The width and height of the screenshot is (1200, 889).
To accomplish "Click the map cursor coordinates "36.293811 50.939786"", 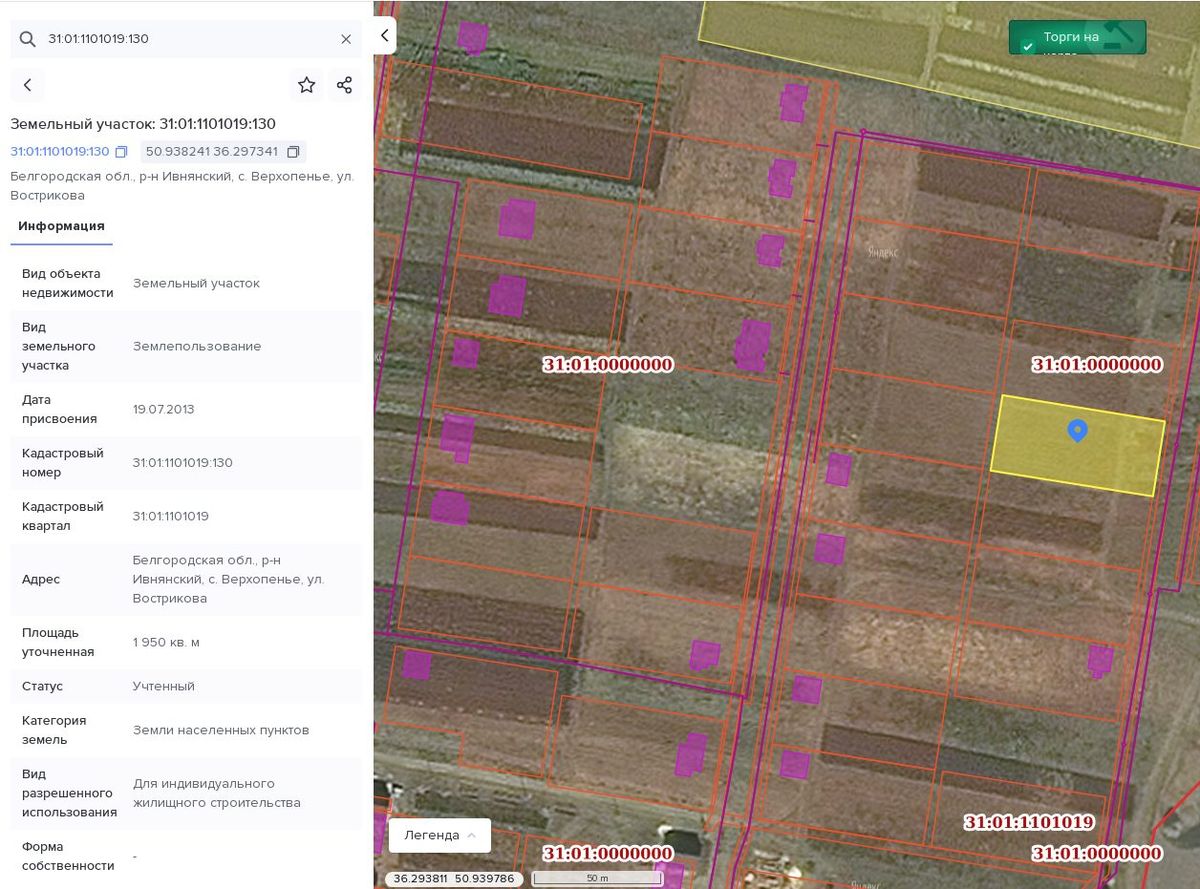I will click(454, 879).
